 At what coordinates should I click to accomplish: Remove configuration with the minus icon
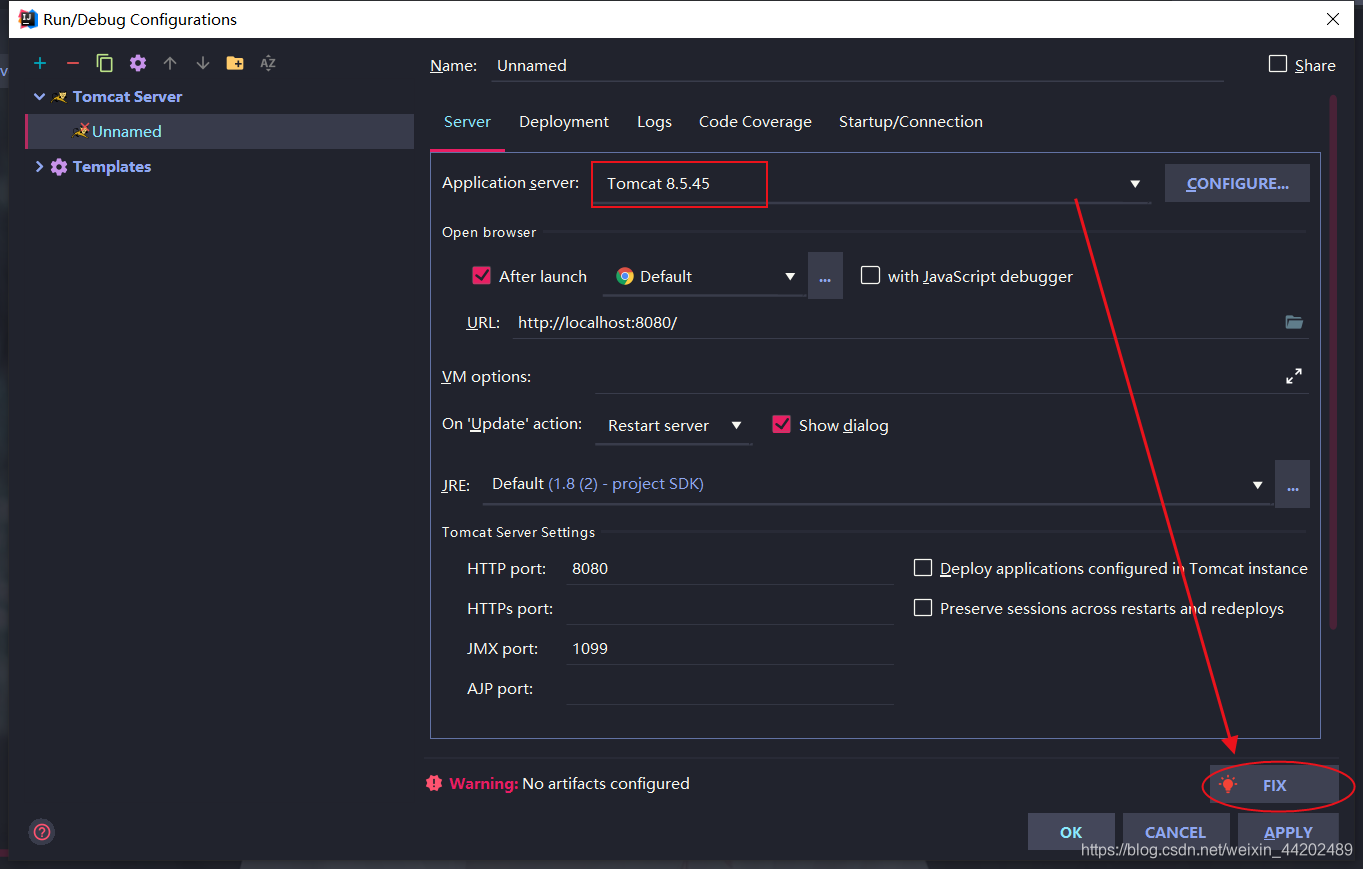(x=72, y=63)
